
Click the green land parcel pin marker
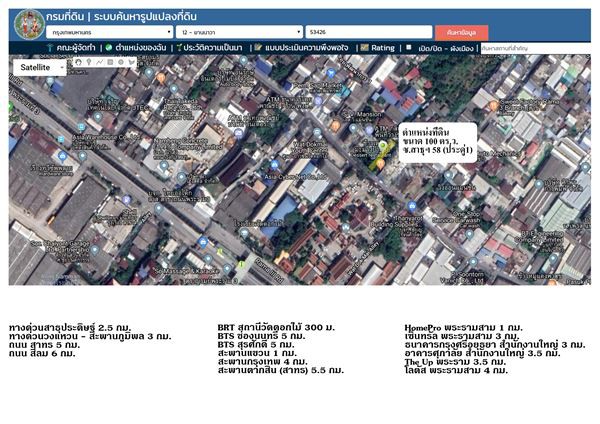click(x=383, y=145)
